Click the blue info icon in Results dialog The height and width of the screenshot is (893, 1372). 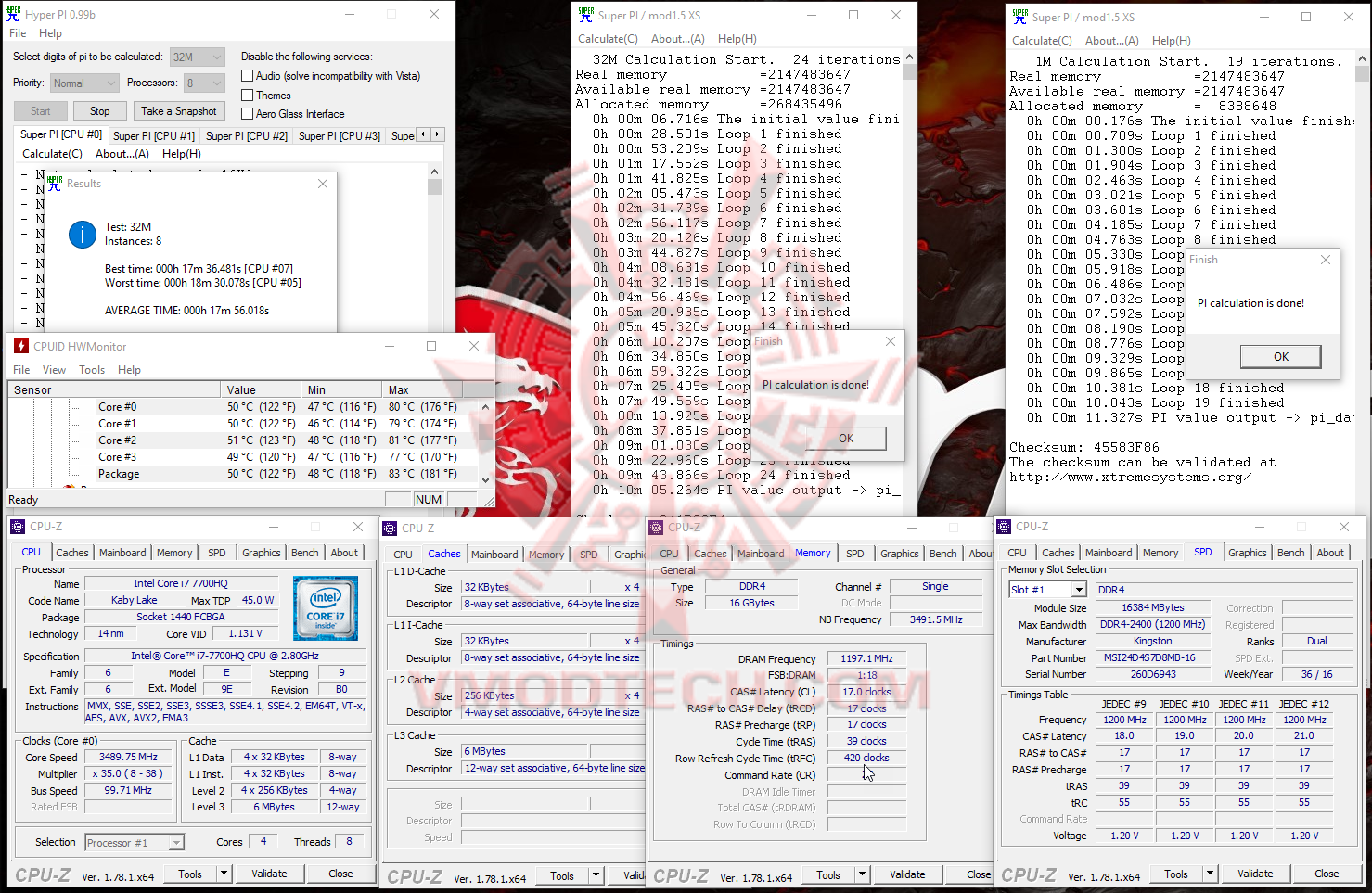[83, 235]
